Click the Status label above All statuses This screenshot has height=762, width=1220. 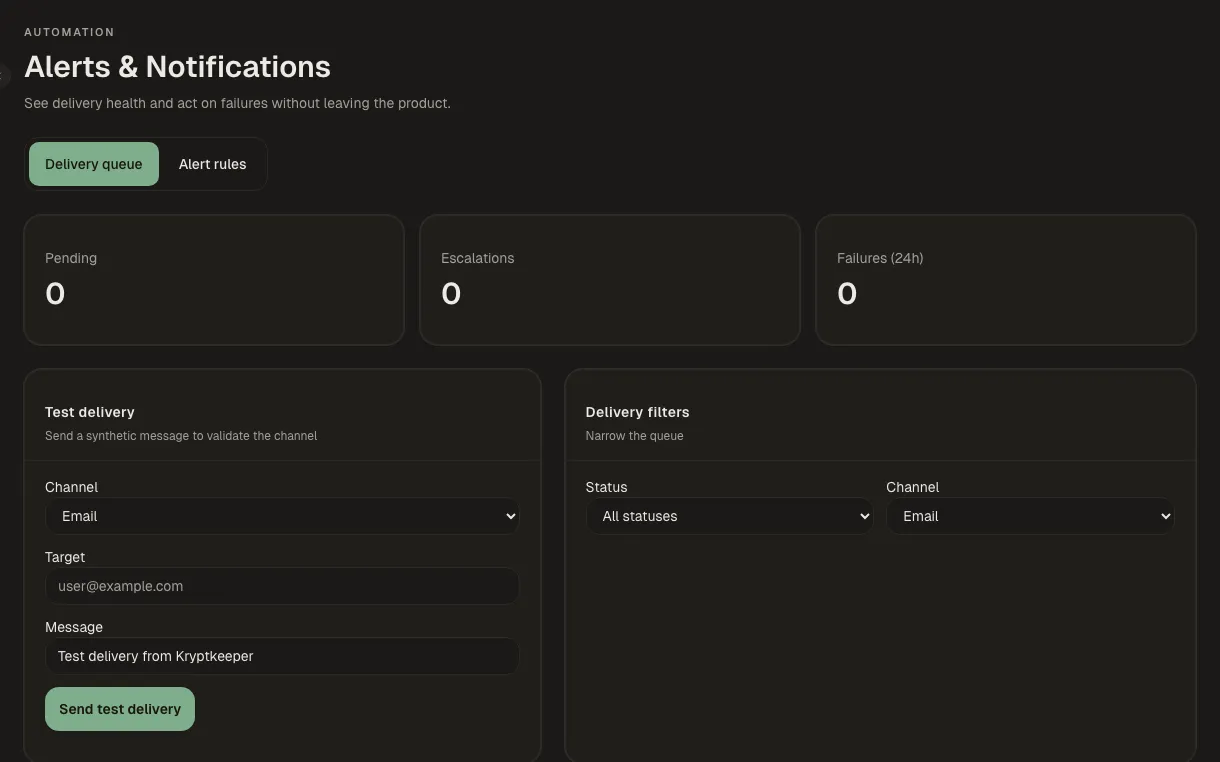pos(606,487)
